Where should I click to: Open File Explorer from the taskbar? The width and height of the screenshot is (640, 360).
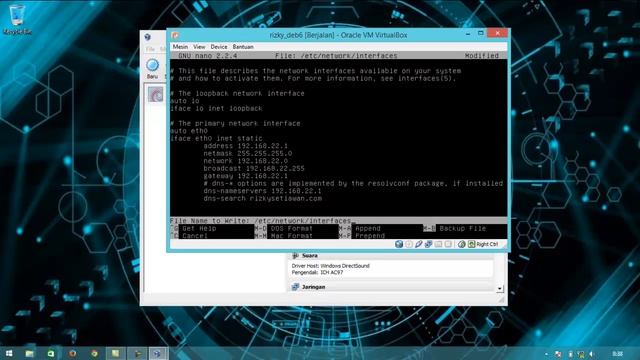coord(29,353)
